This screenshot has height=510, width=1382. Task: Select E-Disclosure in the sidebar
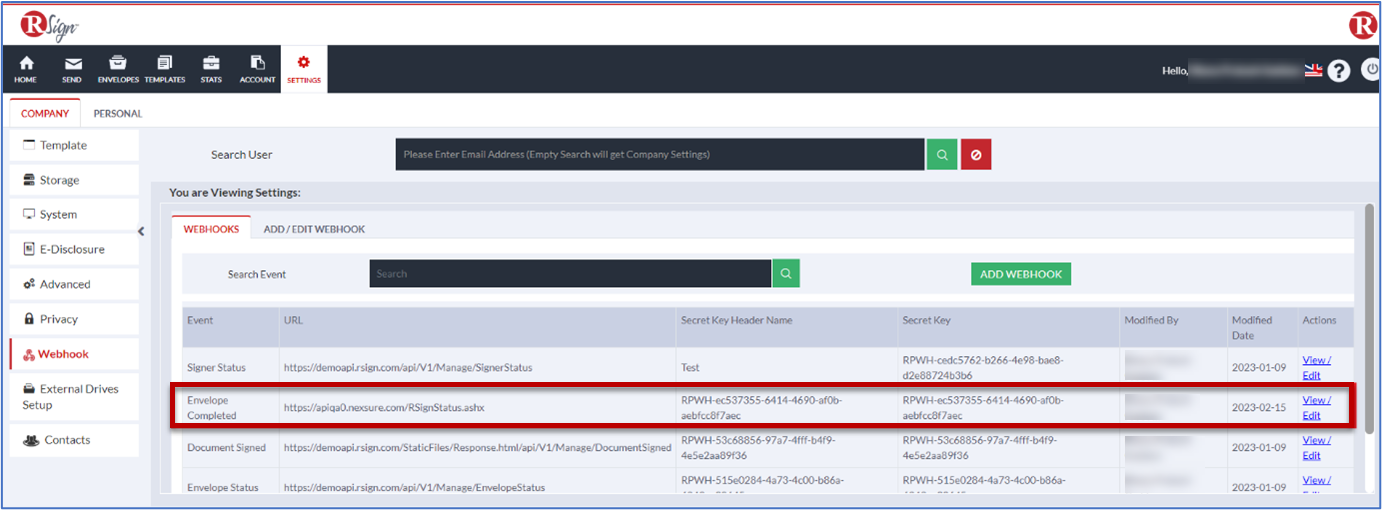point(74,249)
